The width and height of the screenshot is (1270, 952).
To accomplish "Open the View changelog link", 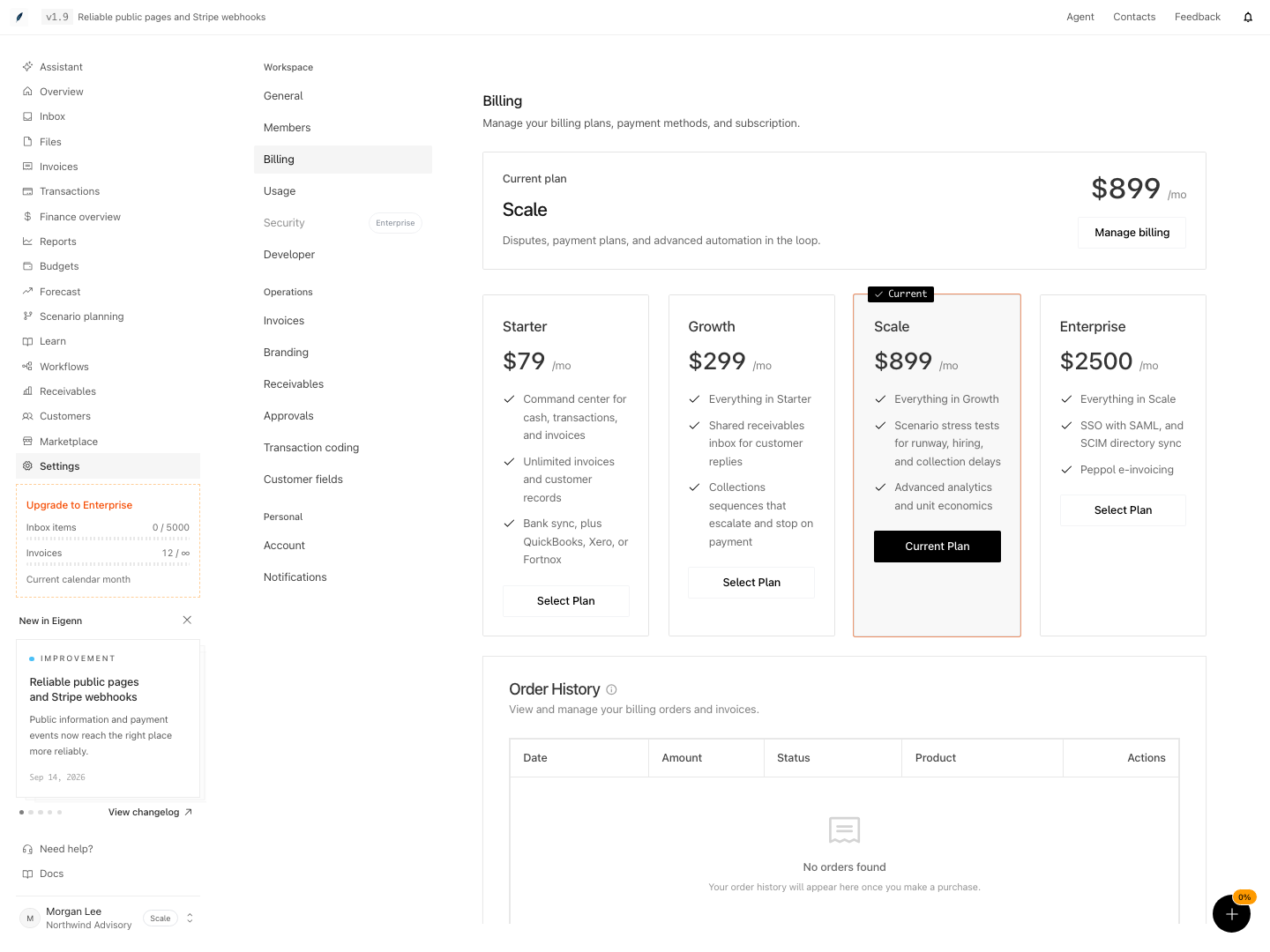I will [150, 813].
